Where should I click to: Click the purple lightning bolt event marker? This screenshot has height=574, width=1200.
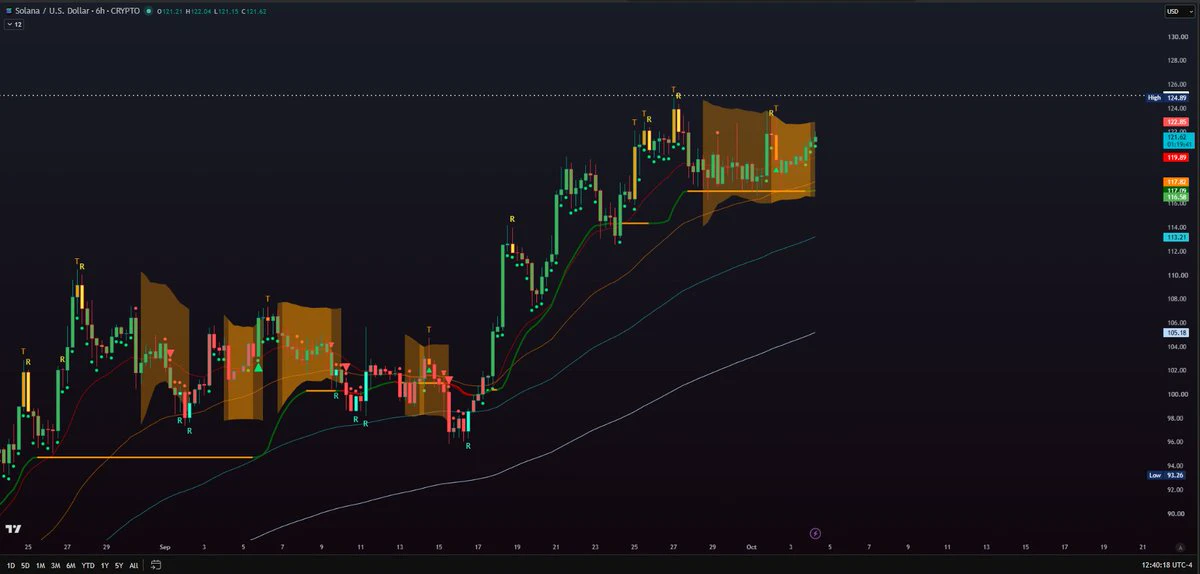point(815,534)
